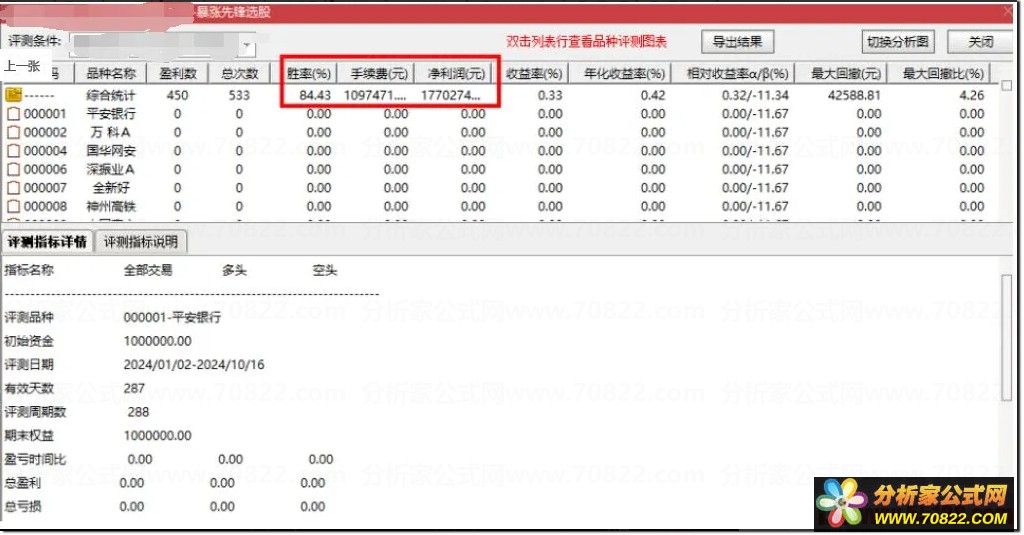This screenshot has width=1024, height=535.
Task: Open the 评测条件 dropdown arrow
Action: pyautogui.click(x=248, y=46)
